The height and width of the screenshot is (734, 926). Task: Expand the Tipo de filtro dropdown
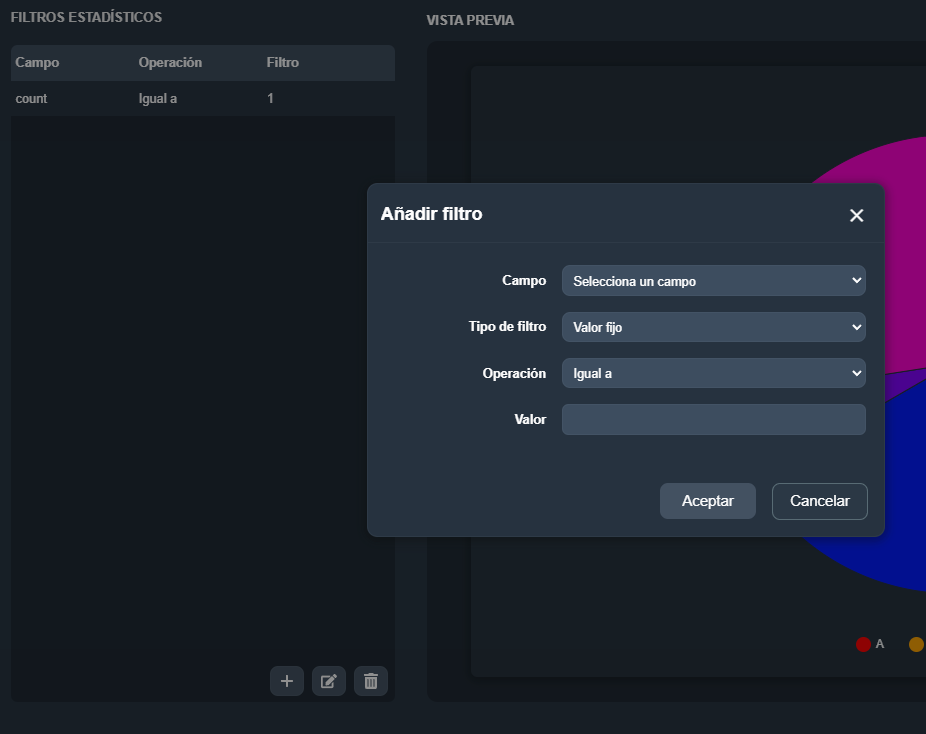(713, 327)
